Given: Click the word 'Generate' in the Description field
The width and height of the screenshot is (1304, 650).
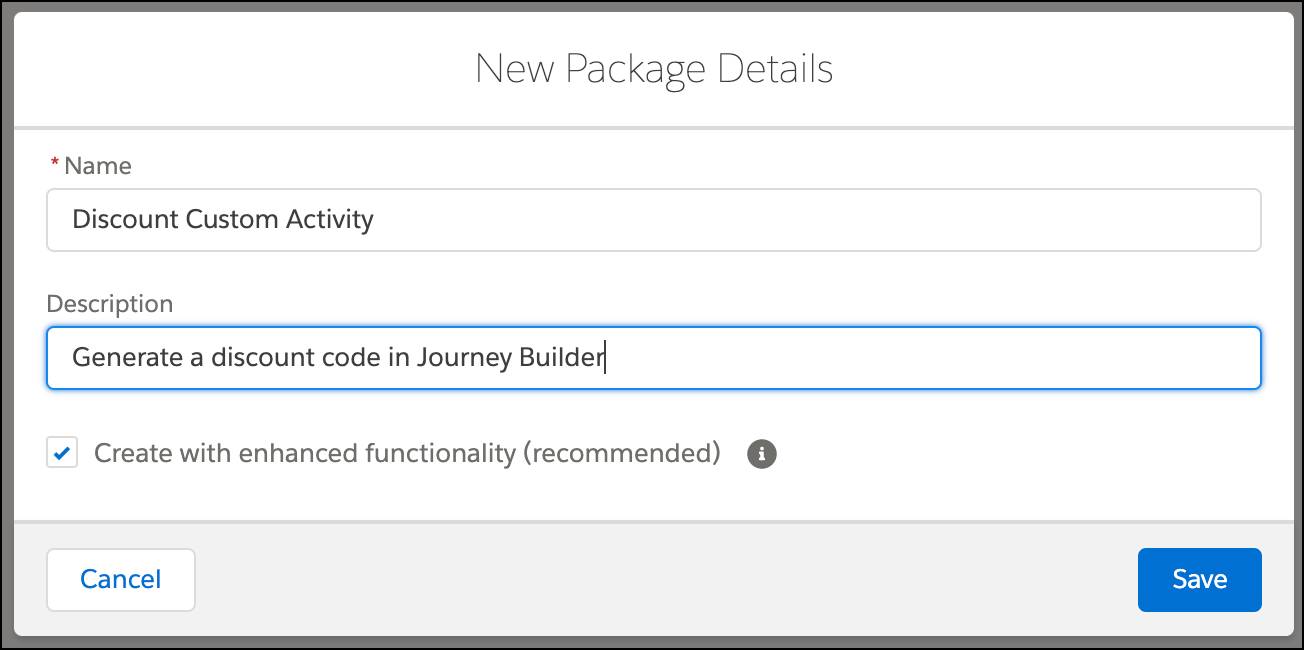Looking at the screenshot, I should [127, 357].
